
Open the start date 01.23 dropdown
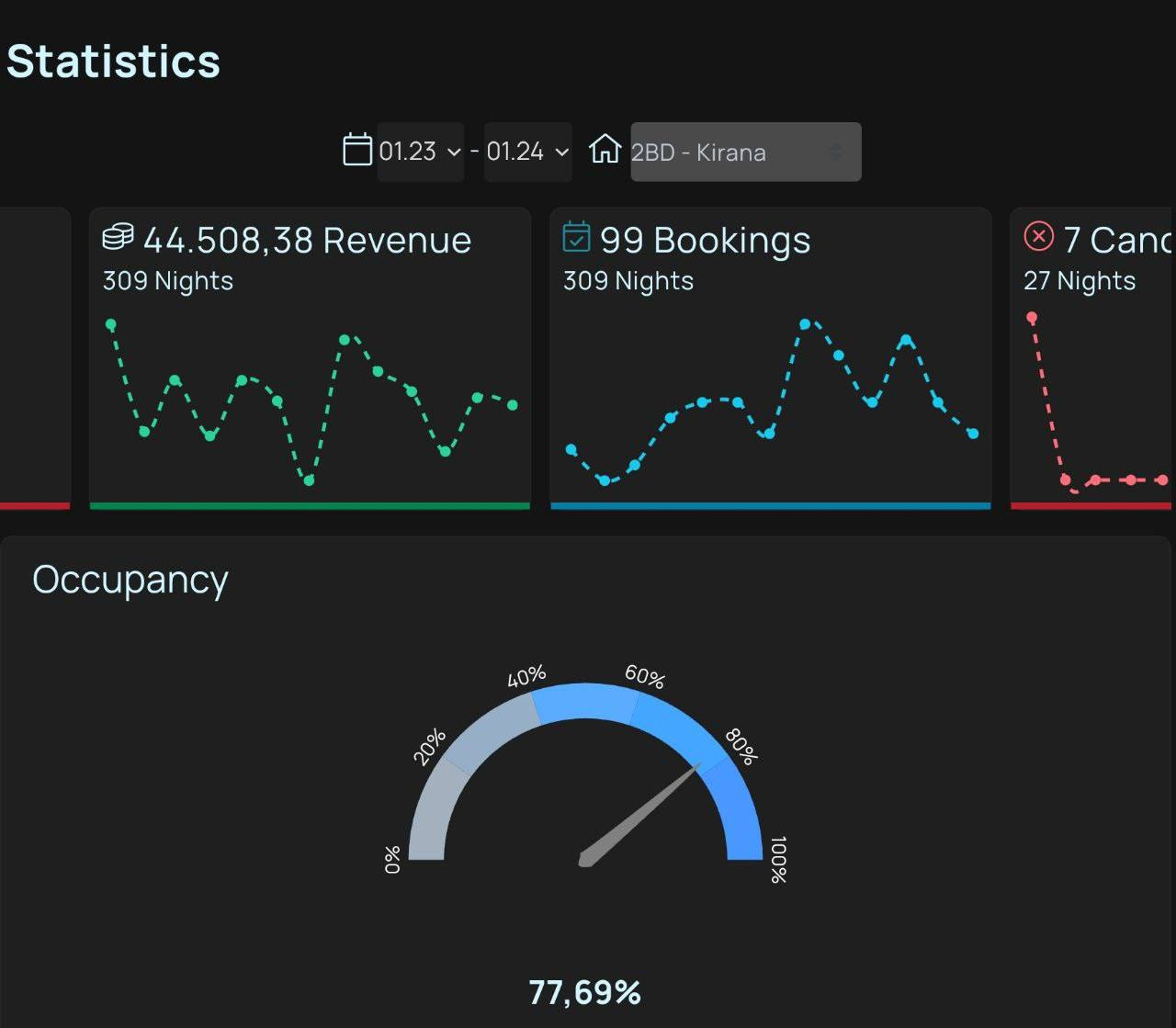pyautogui.click(x=420, y=152)
